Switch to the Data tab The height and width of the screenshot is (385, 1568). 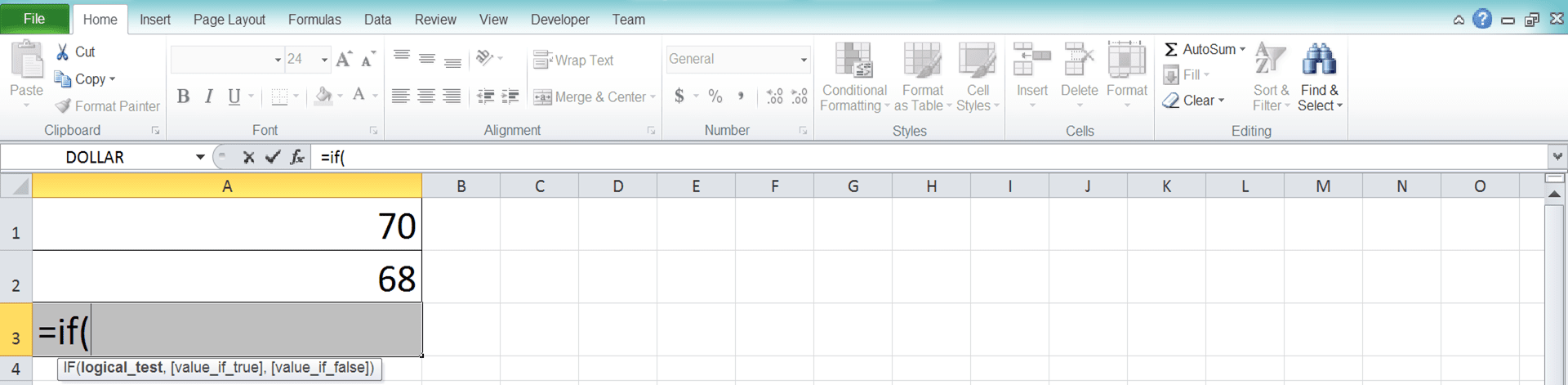tap(377, 20)
